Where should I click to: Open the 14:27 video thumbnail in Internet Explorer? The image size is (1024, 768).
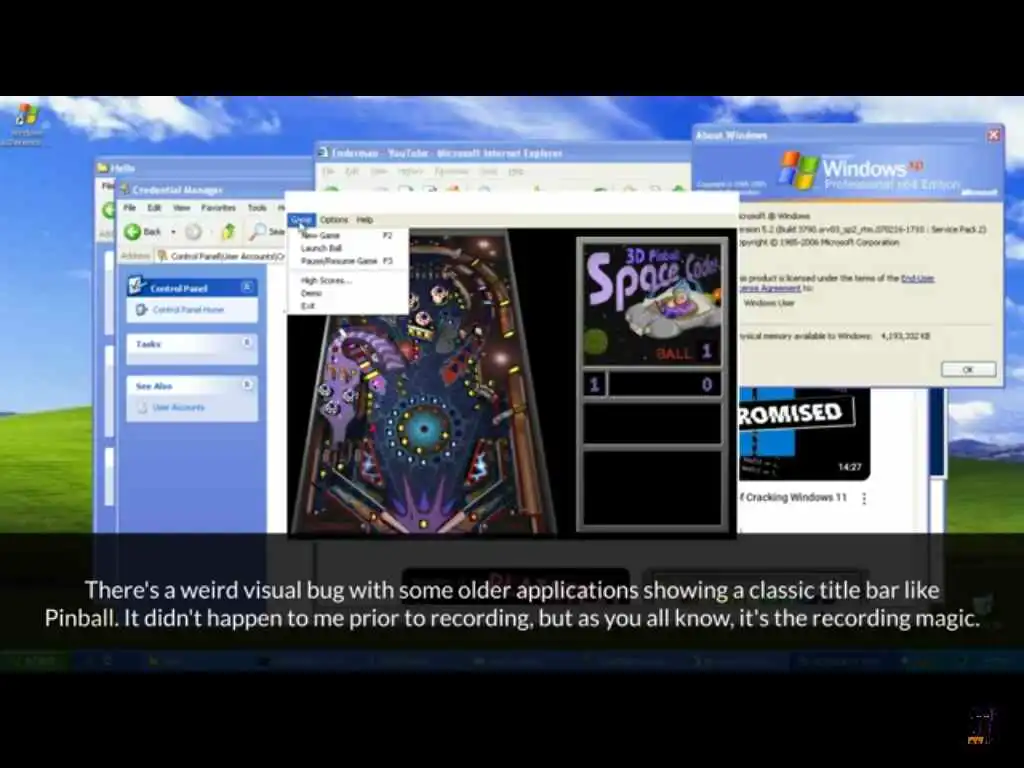coord(804,433)
